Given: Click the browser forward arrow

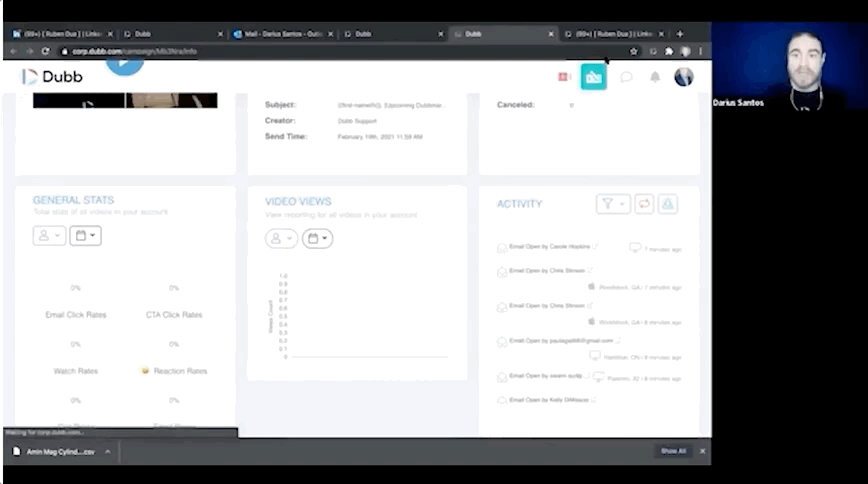Looking at the screenshot, I should tap(29, 51).
